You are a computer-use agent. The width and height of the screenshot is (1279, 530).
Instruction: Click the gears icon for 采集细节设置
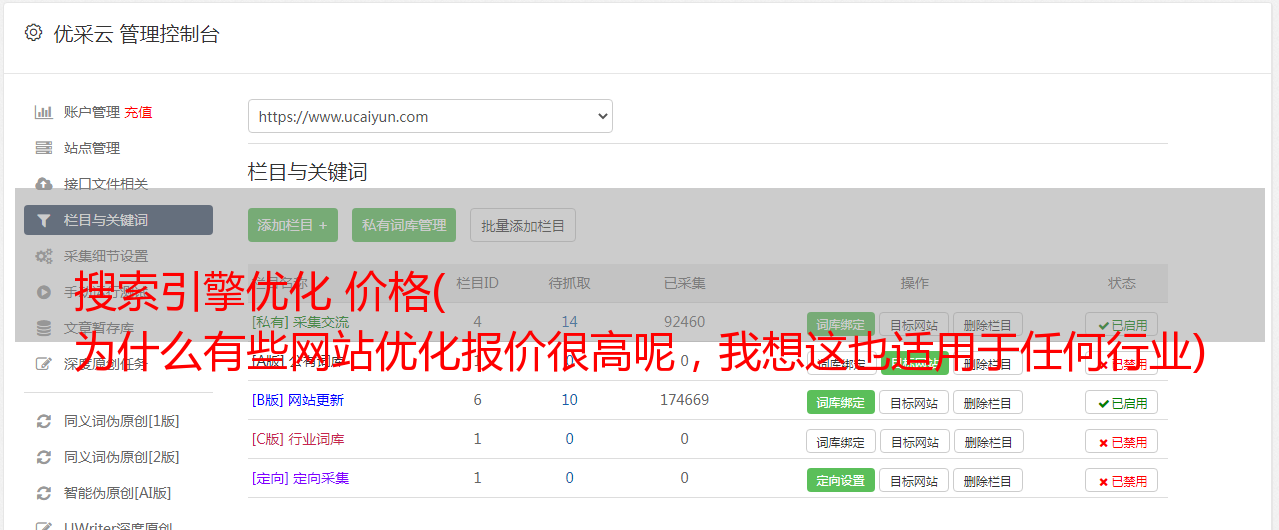point(43,256)
